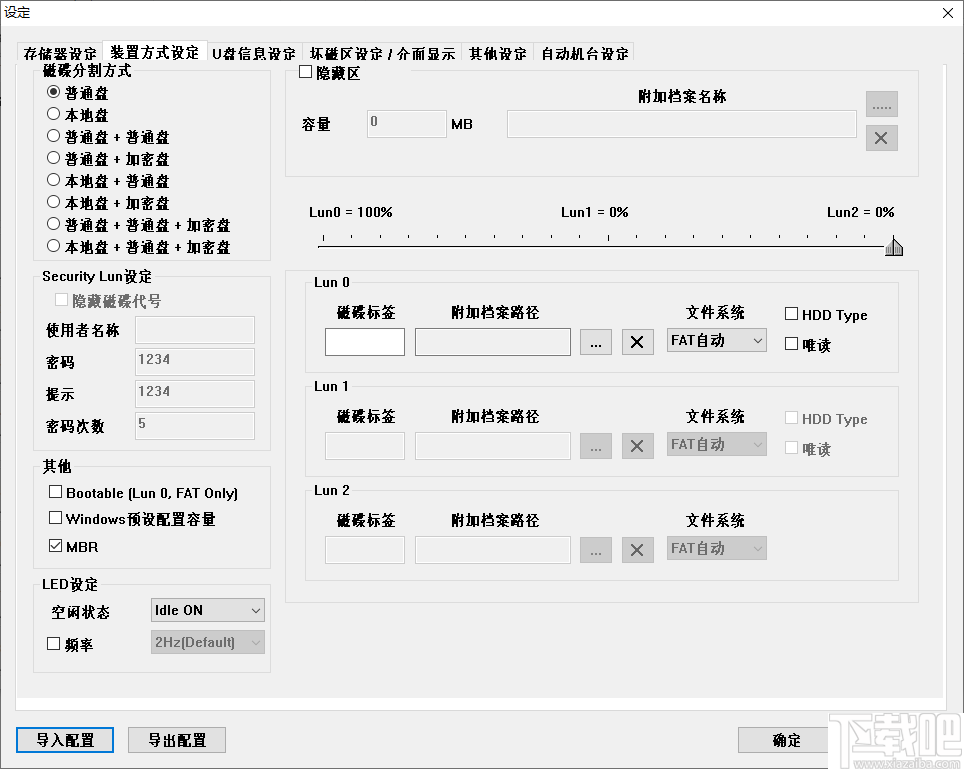Click the 导出配置 button
The width and height of the screenshot is (964, 769).
[x=176, y=740]
